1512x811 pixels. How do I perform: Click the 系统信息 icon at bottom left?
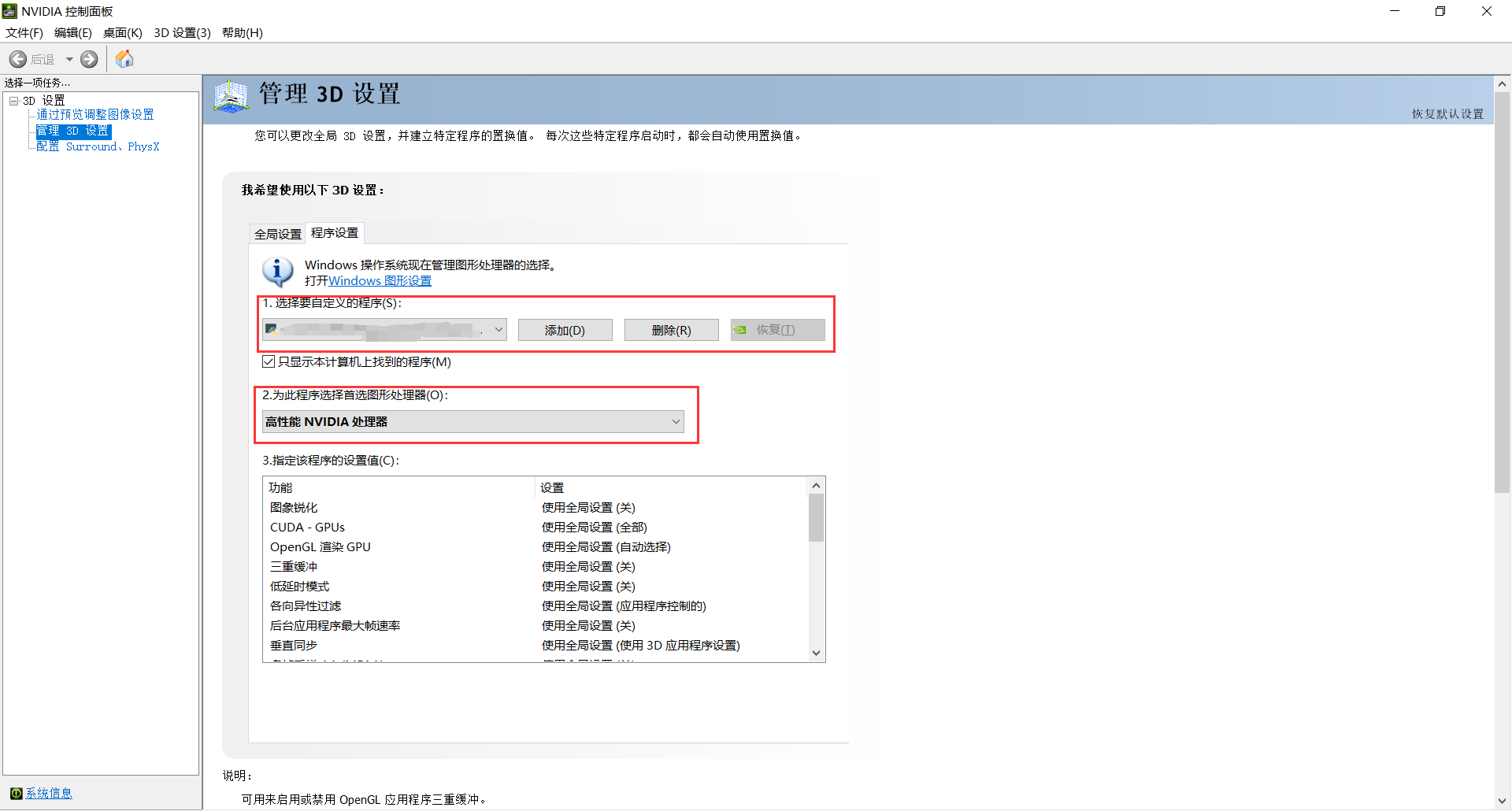pyautogui.click(x=17, y=793)
